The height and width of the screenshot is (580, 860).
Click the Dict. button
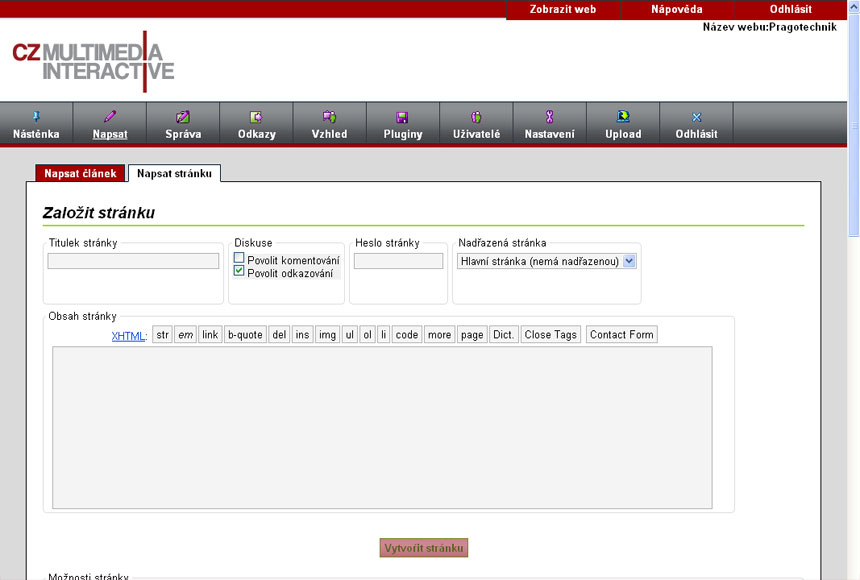[503, 335]
